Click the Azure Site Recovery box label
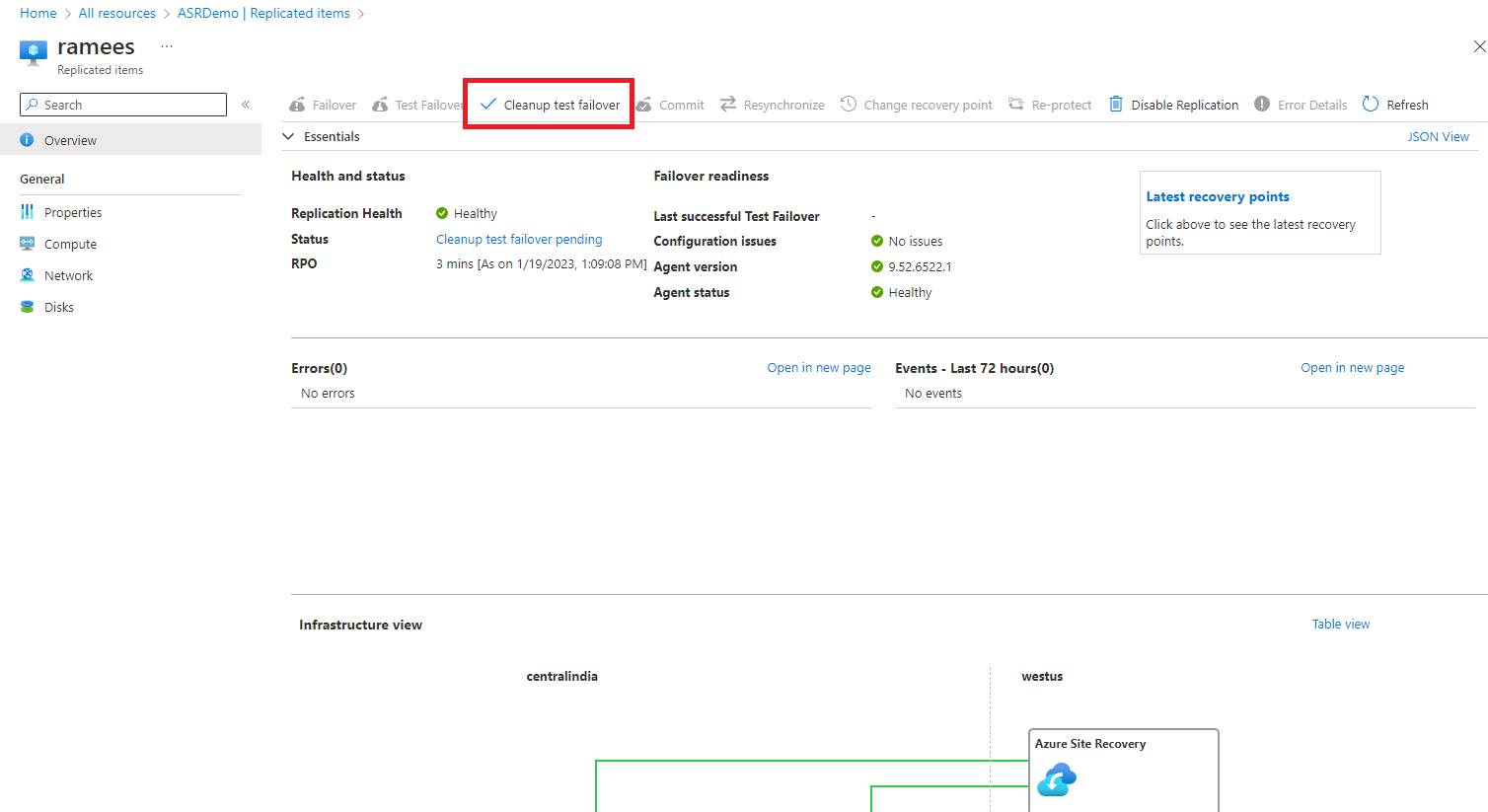Screen dimensions: 1488x812 point(1090,744)
